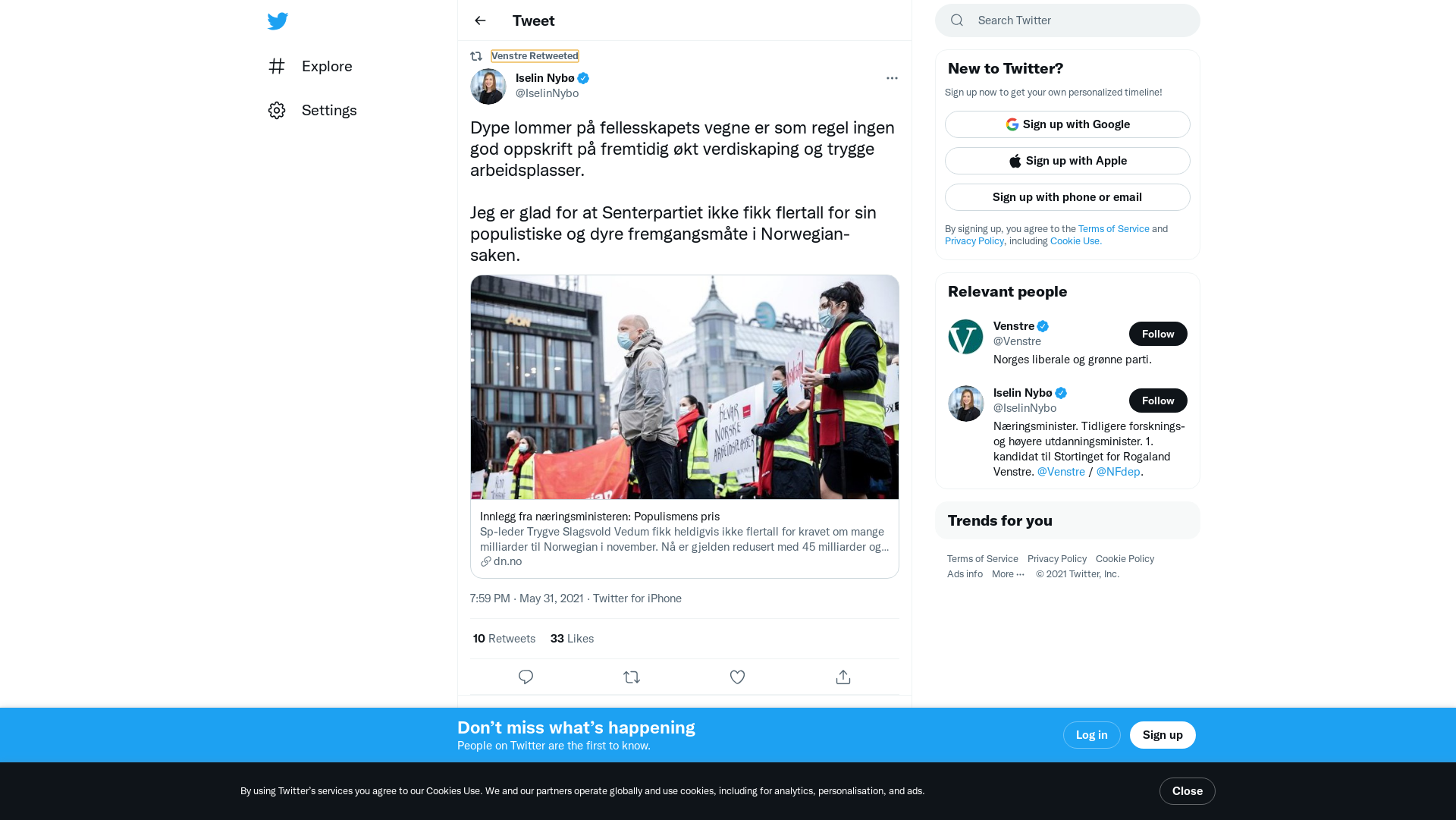Share the tweet via share icon
The image size is (1456, 820).
tap(843, 677)
